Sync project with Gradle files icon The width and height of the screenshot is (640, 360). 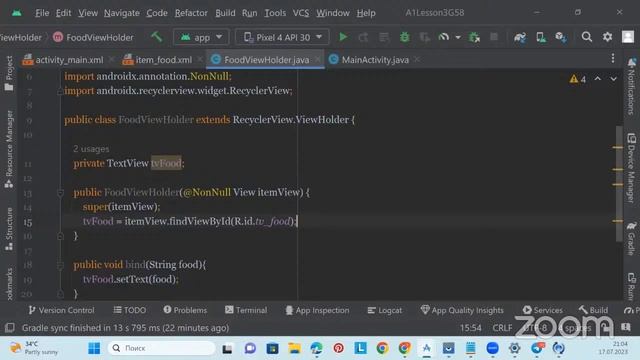[x=520, y=37]
